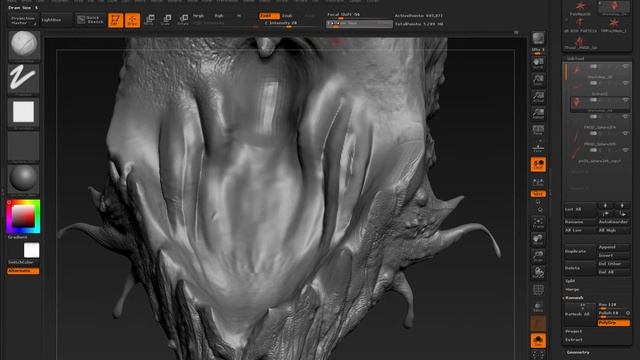Hide the second subtool using its eye icon
This screenshot has width=640, height=360.
coord(625,83)
